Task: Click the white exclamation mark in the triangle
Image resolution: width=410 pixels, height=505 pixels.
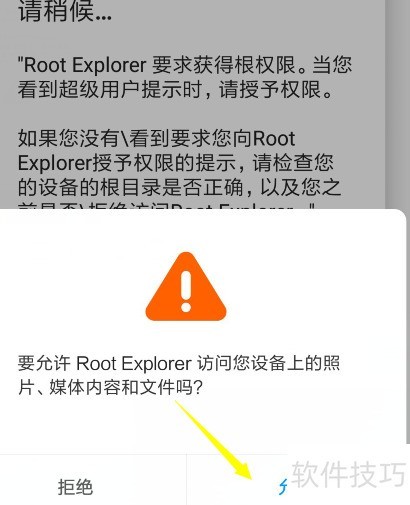Action: pyautogui.click(x=186, y=291)
